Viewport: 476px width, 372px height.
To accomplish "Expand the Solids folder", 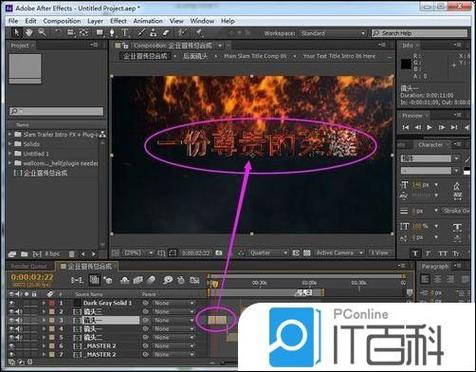I will tap(10, 144).
